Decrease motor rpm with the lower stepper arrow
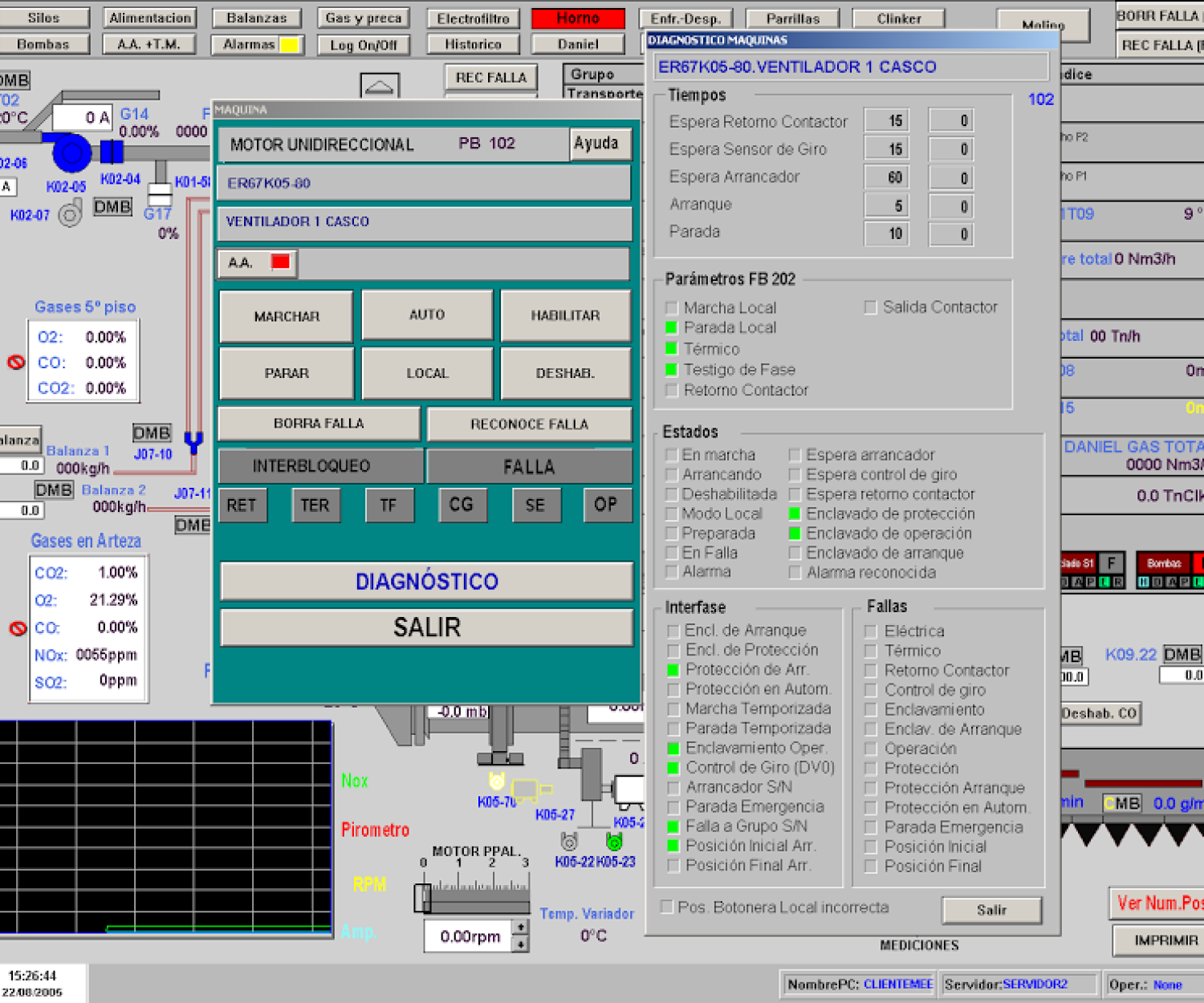Viewport: 1204px width, 1003px height. [x=521, y=944]
